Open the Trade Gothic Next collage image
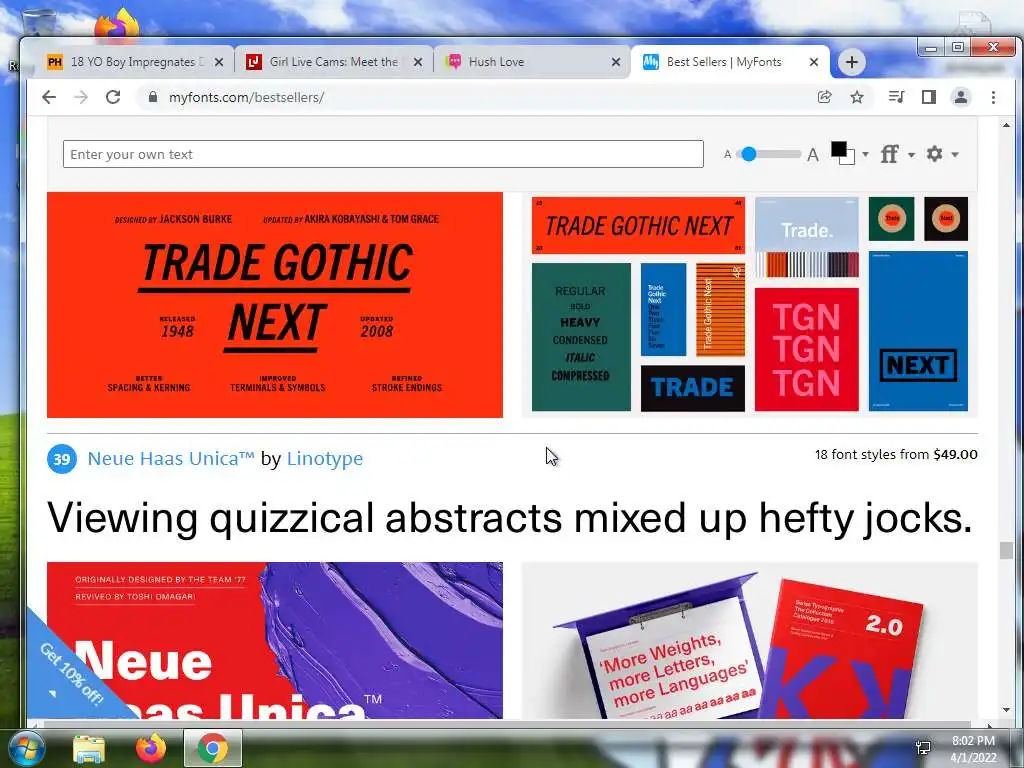This screenshot has width=1024, height=768. pos(750,305)
